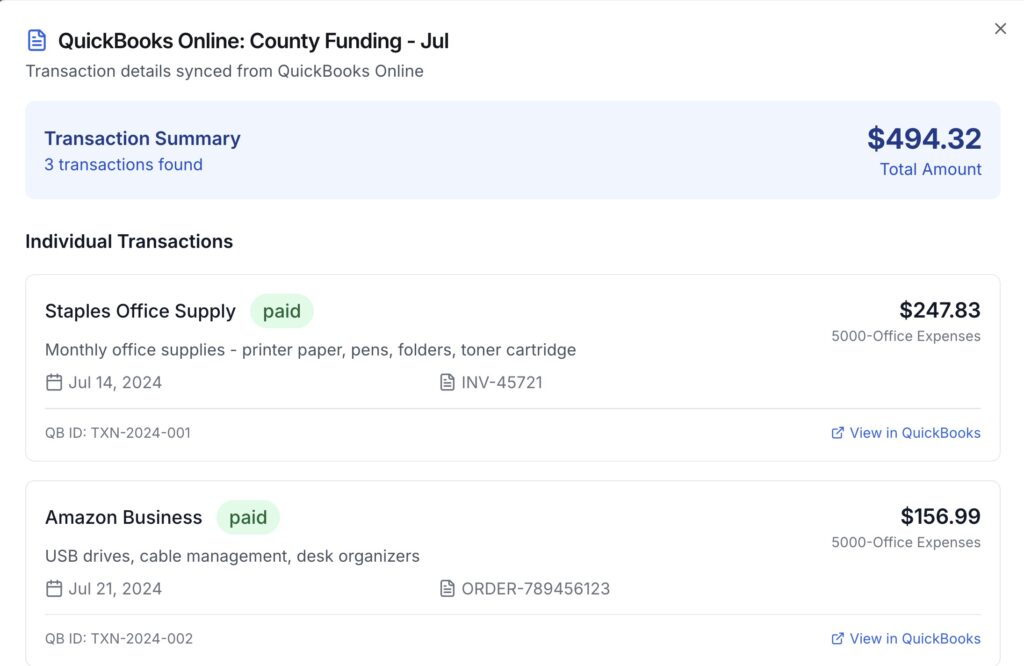Click the paid badge on Amazon Business

pos(247,517)
